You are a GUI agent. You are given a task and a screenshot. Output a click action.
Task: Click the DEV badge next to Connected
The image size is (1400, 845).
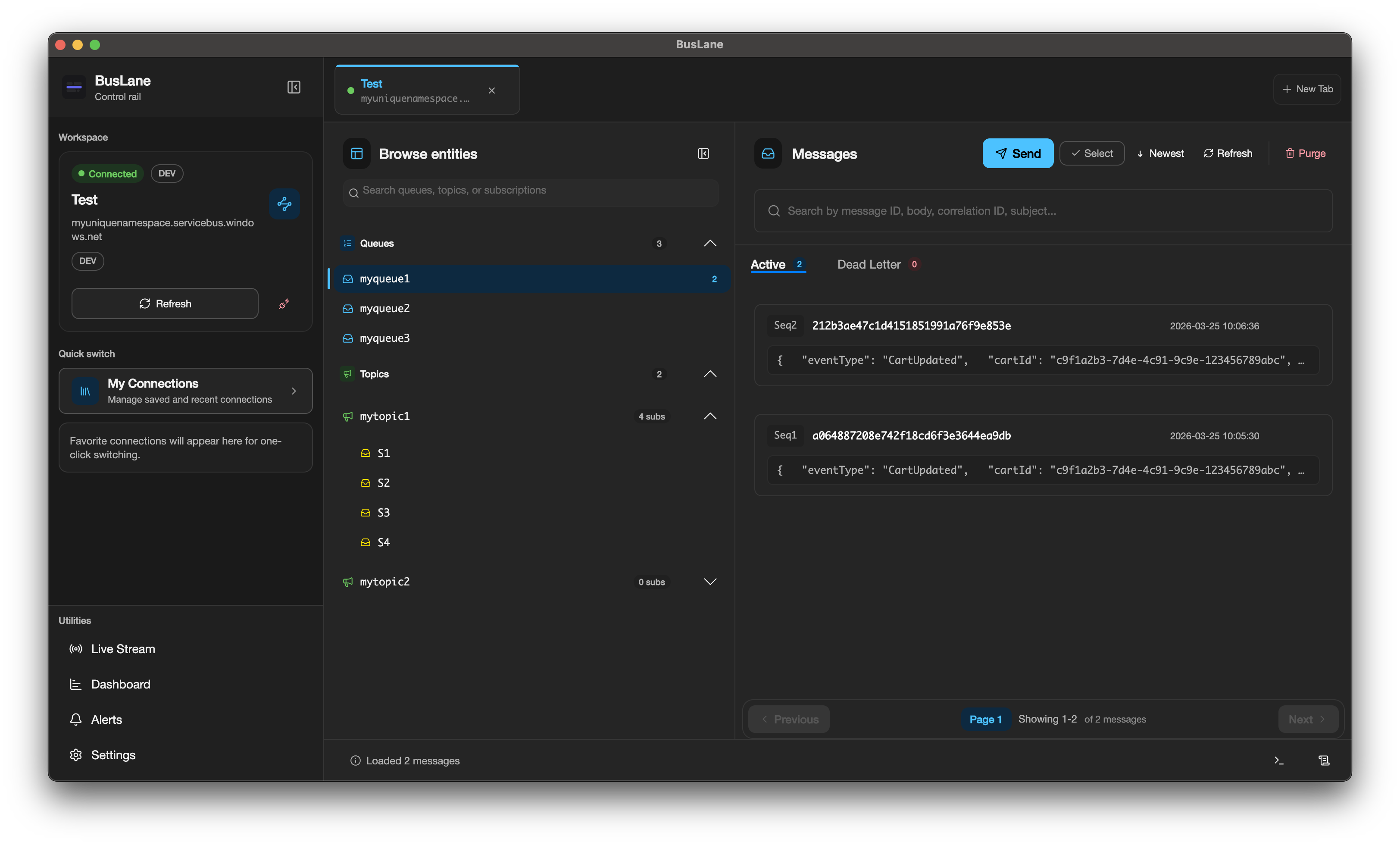pyautogui.click(x=167, y=174)
